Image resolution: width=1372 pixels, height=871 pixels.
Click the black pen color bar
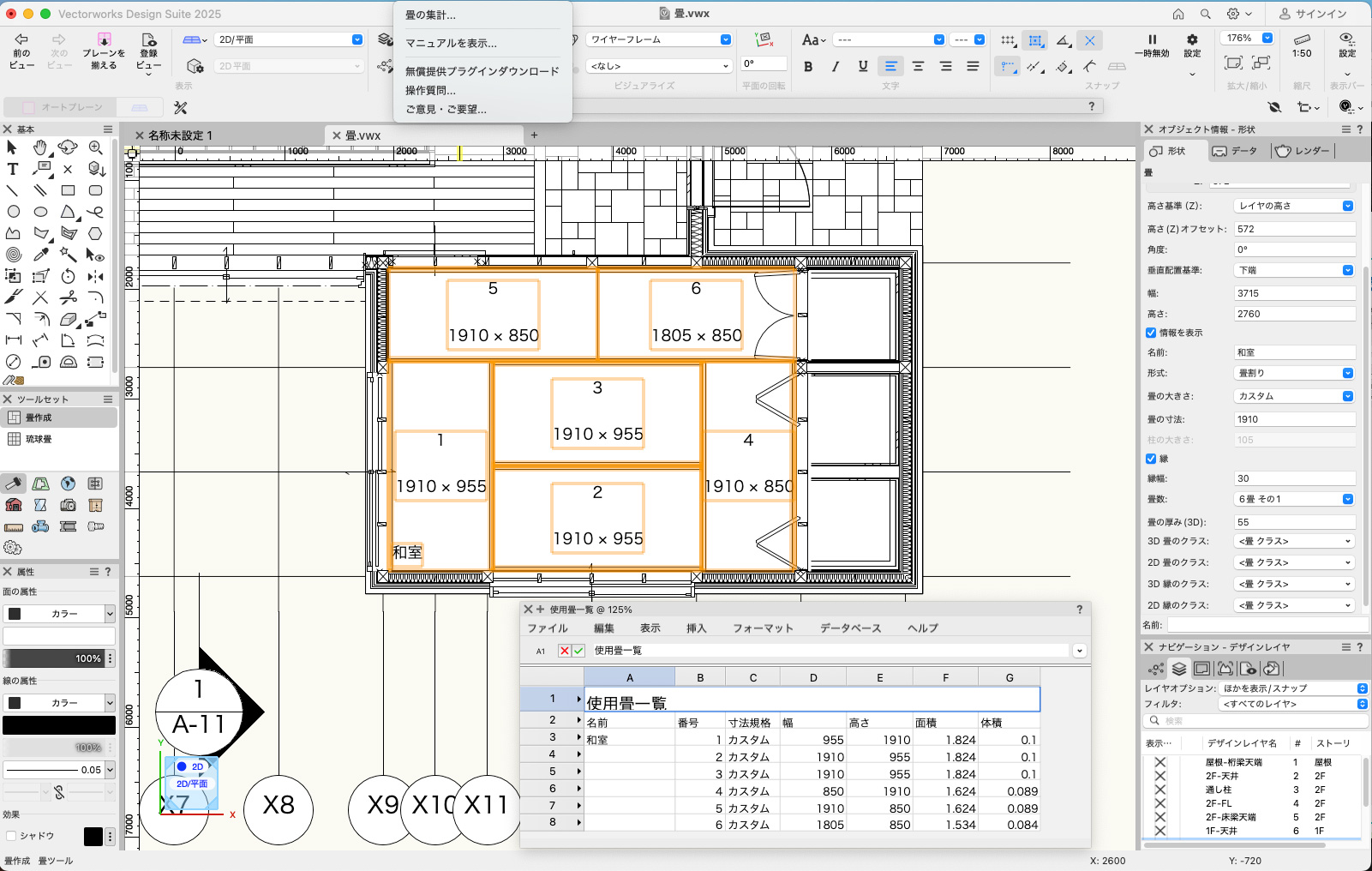pos(59,725)
